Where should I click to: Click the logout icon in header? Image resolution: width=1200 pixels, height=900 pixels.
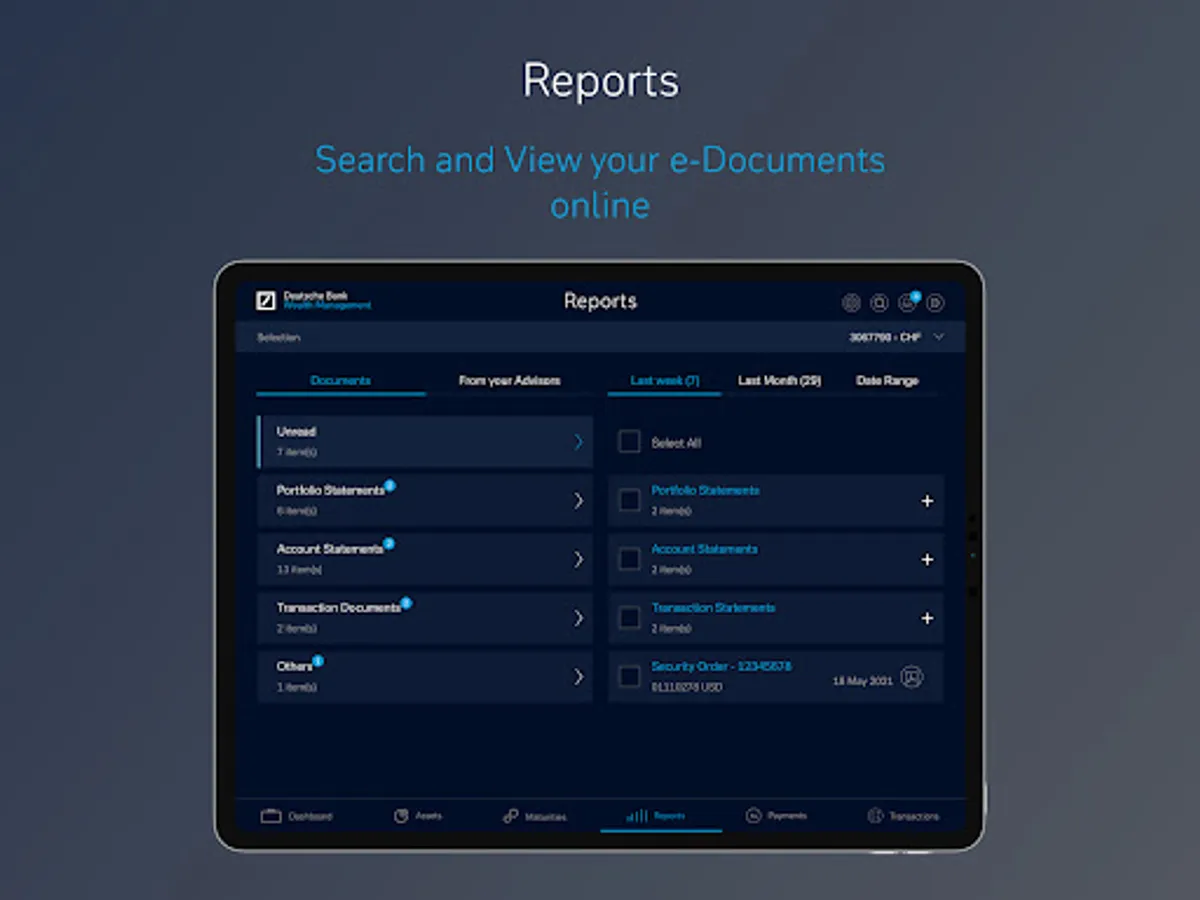[x=935, y=302]
